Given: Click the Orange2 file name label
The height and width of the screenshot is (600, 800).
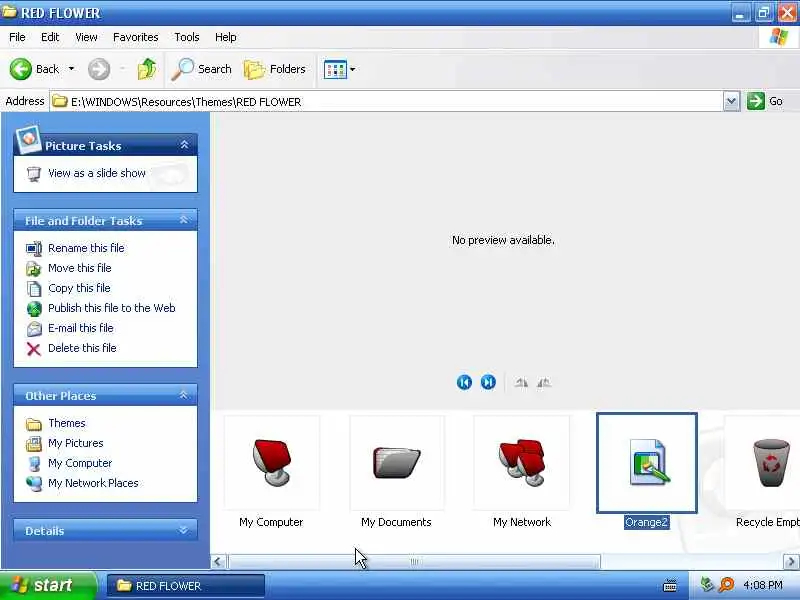Looking at the screenshot, I should [x=646, y=522].
